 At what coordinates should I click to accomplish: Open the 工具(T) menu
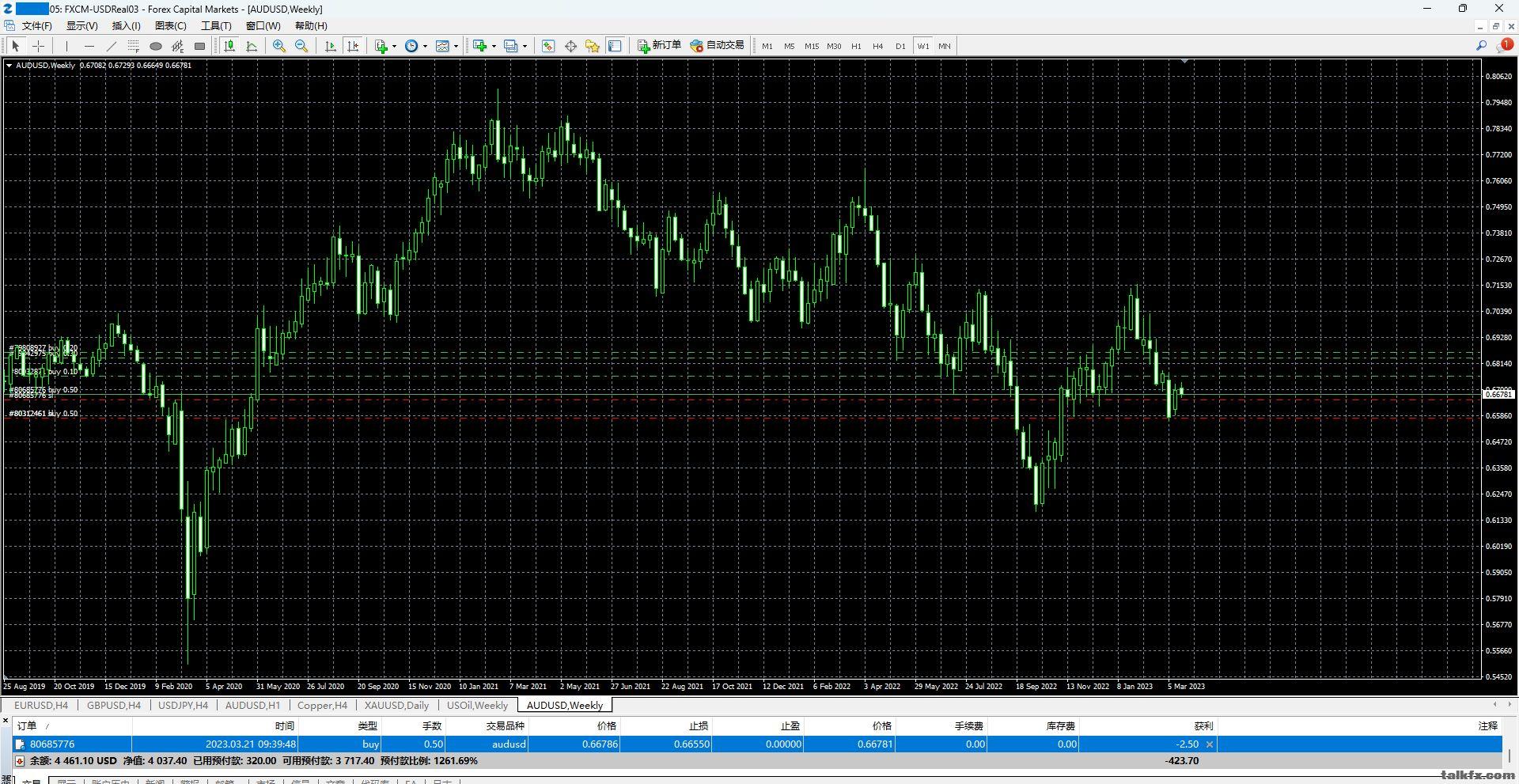tap(216, 25)
